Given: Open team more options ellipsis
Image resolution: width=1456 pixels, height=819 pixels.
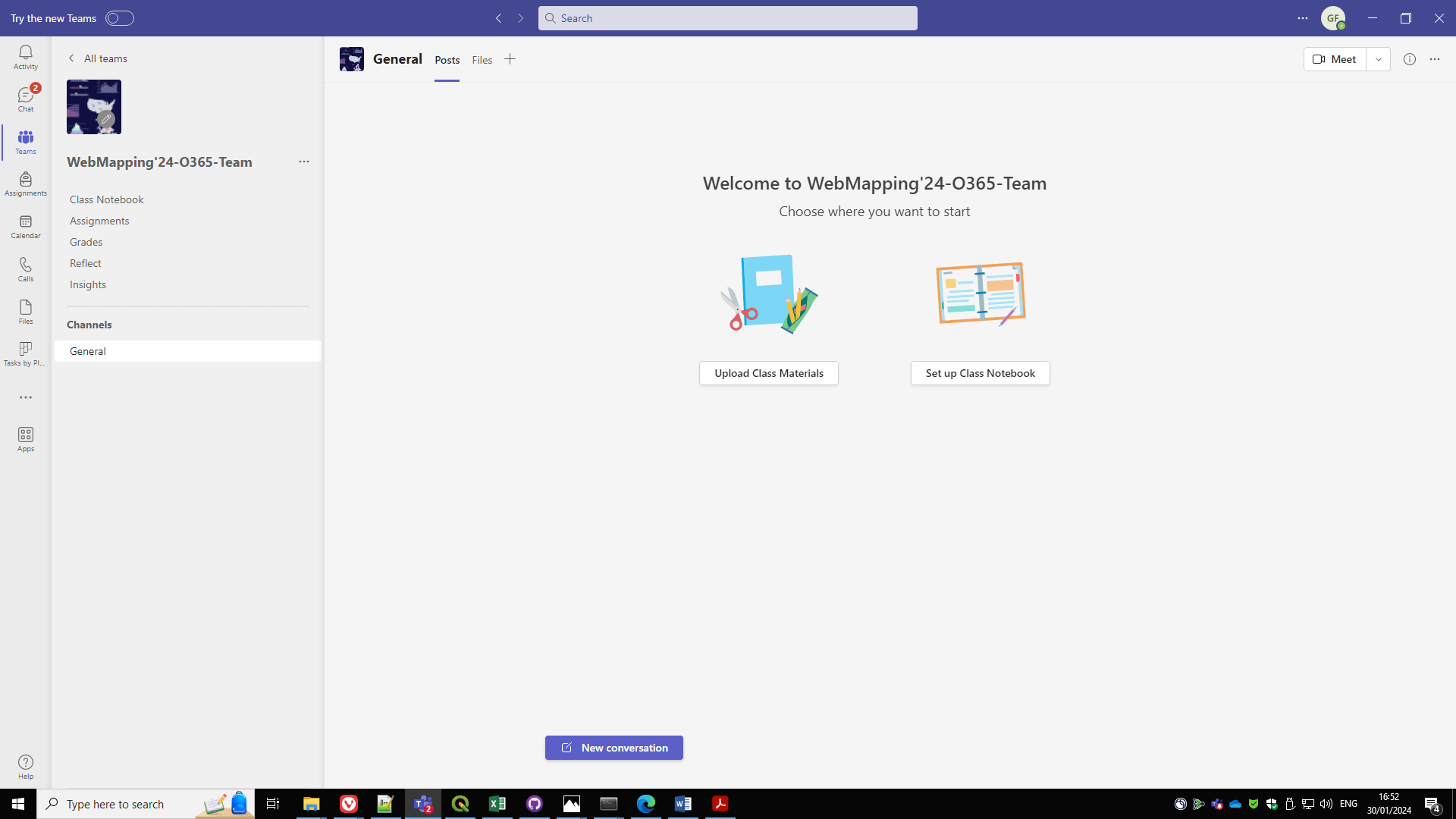Looking at the screenshot, I should (303, 162).
